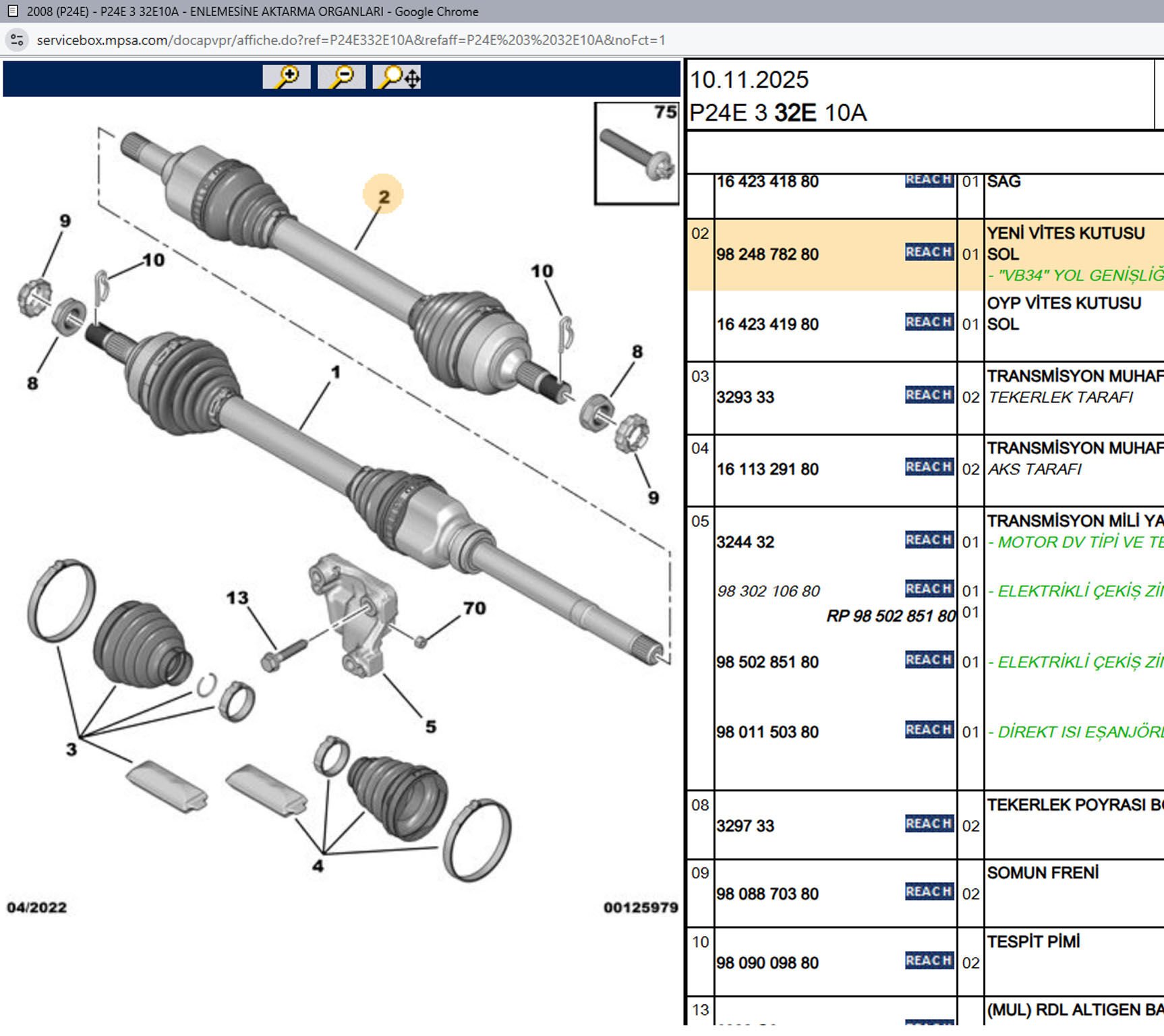Image resolution: width=1164 pixels, height=1036 pixels.
Task: Click REACH badge for part 98 248 782 80
Action: pos(929,252)
